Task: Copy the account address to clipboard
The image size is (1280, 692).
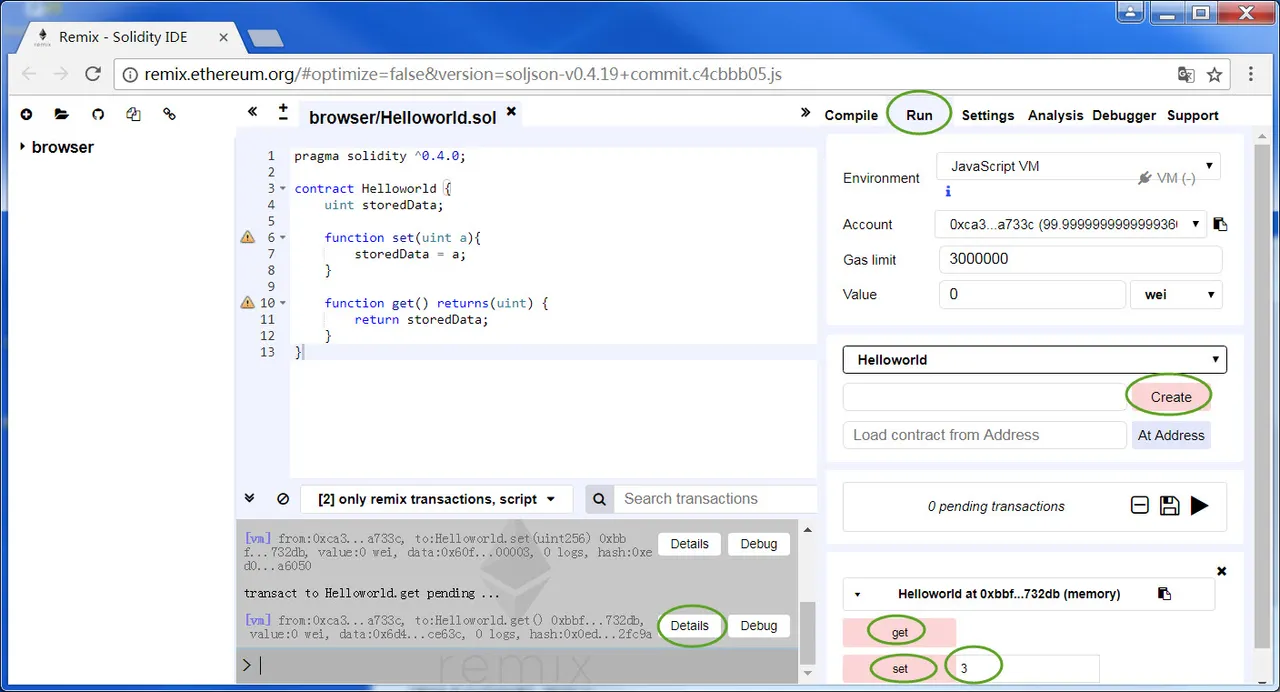Action: click(x=1220, y=225)
